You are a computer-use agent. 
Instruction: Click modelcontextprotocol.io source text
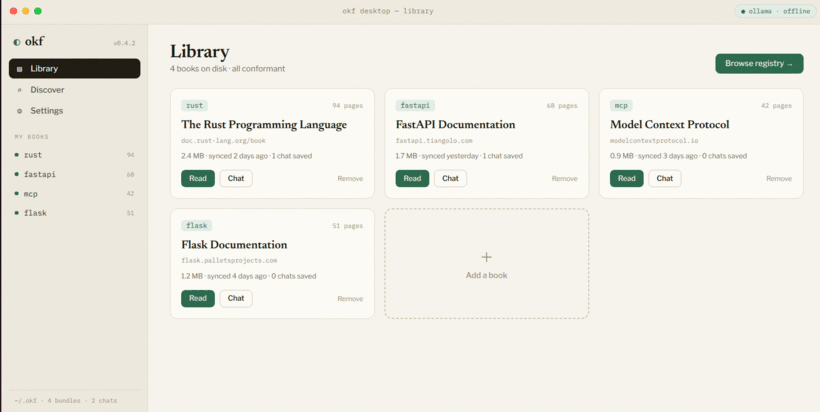tap(654, 141)
